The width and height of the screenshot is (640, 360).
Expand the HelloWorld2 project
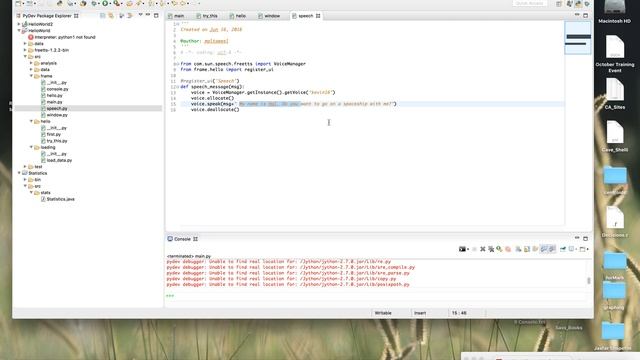point(19,24)
